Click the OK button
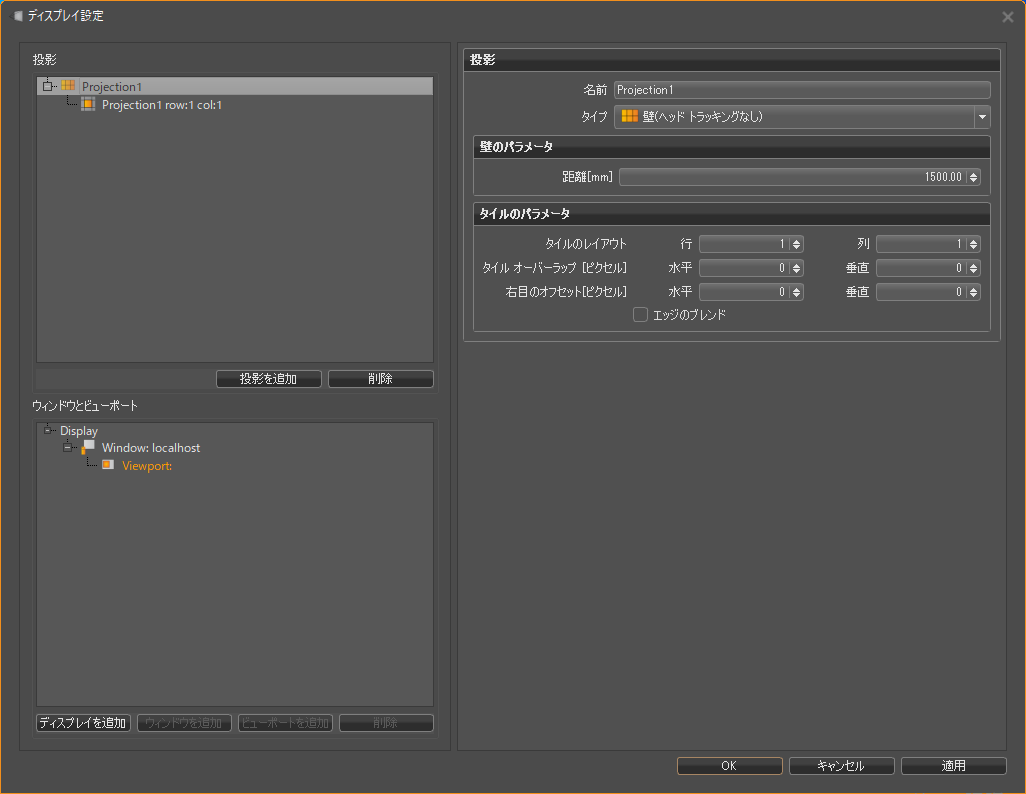1026x794 pixels. (730, 766)
